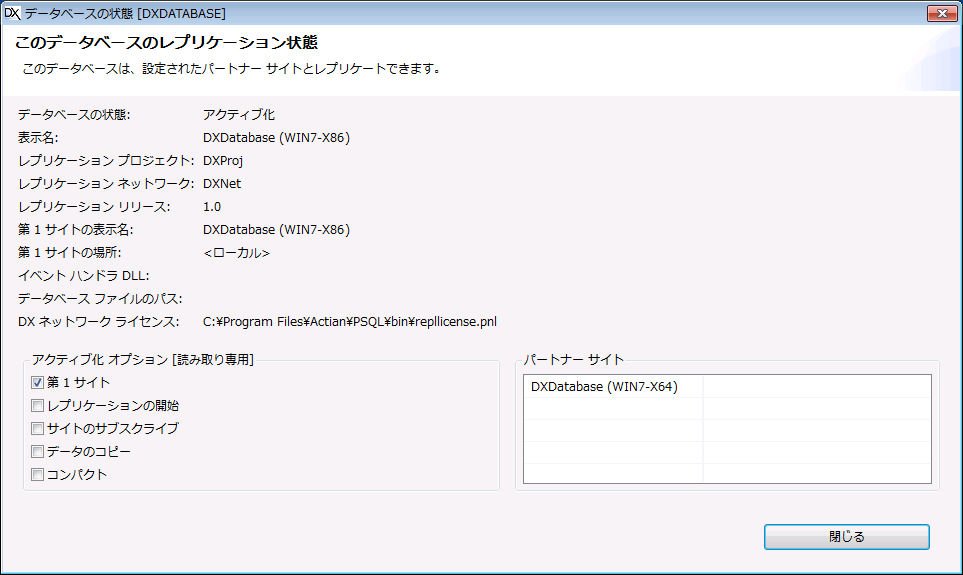Click the 第 1 サイトの表示名 value

point(276,229)
